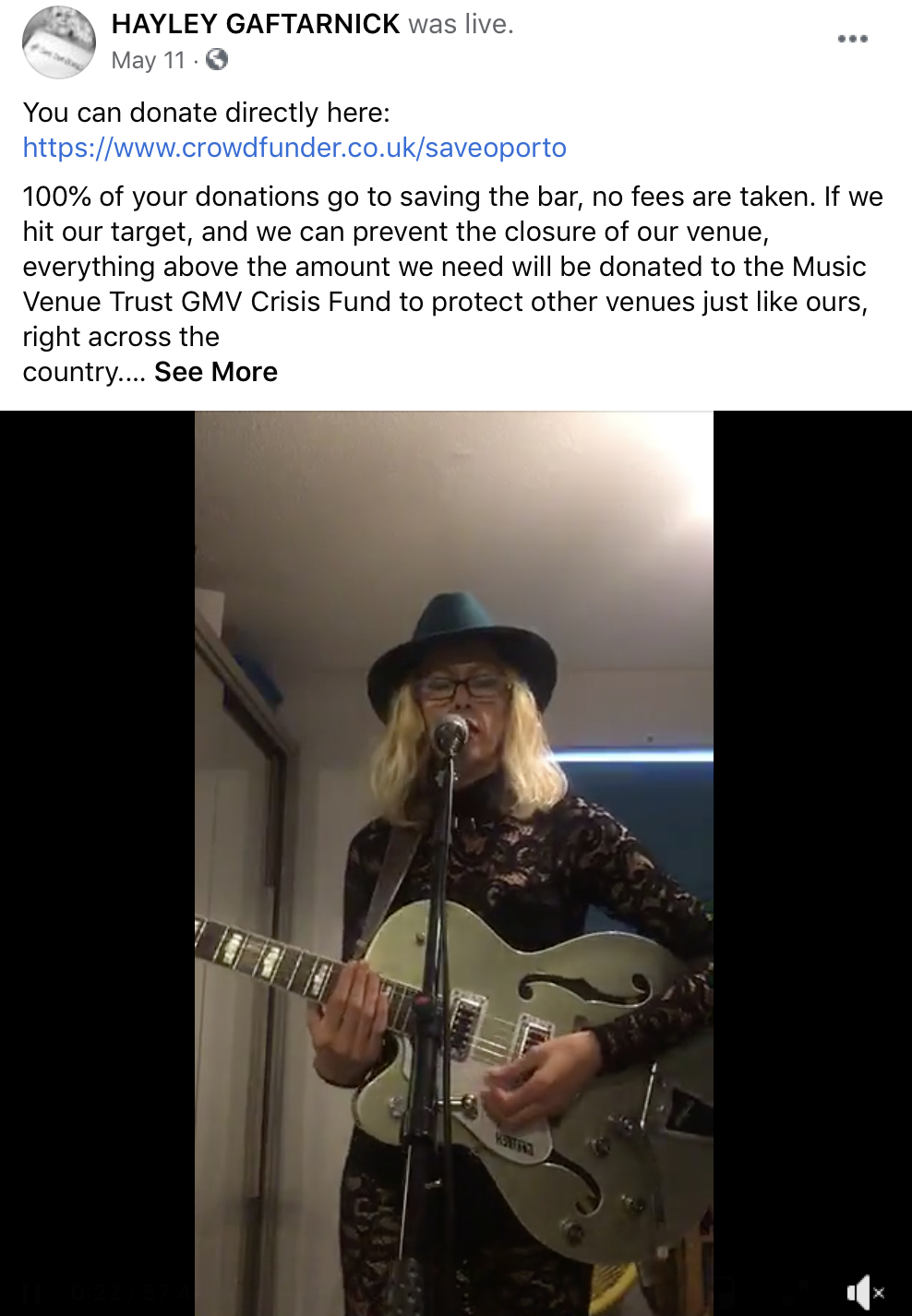Tap the left black letterbox of the video

[x=97, y=863]
